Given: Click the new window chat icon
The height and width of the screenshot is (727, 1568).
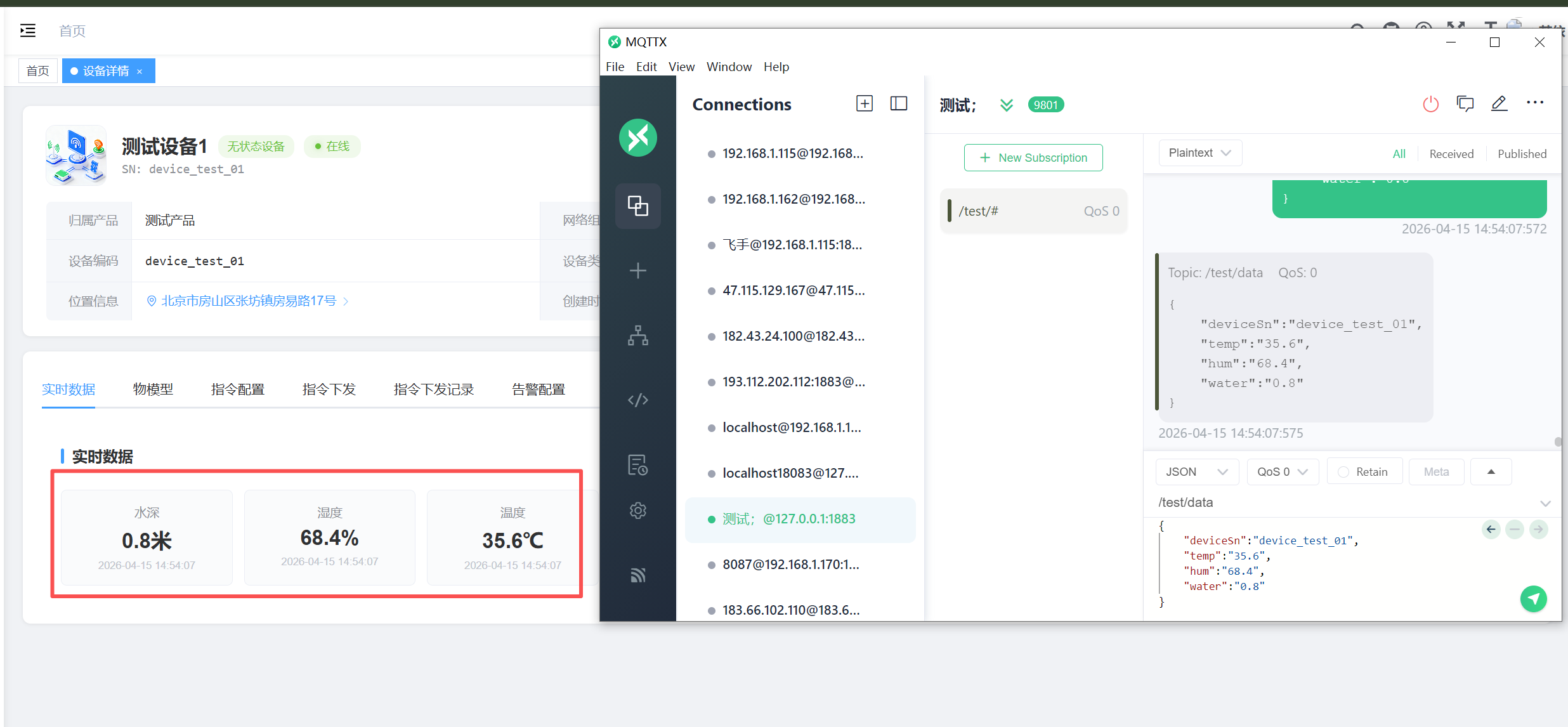Looking at the screenshot, I should (1465, 104).
